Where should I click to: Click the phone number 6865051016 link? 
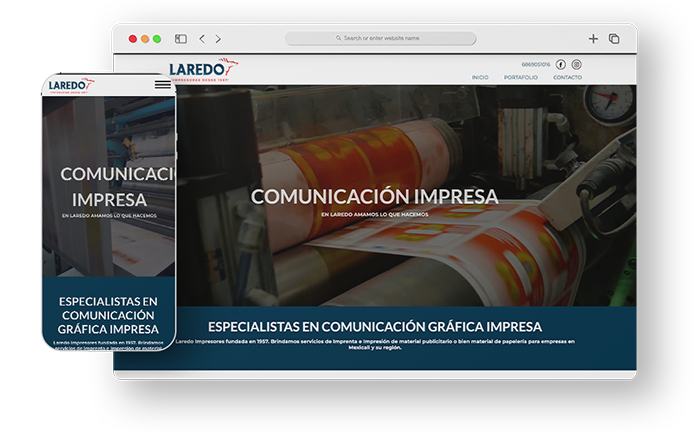(x=535, y=64)
